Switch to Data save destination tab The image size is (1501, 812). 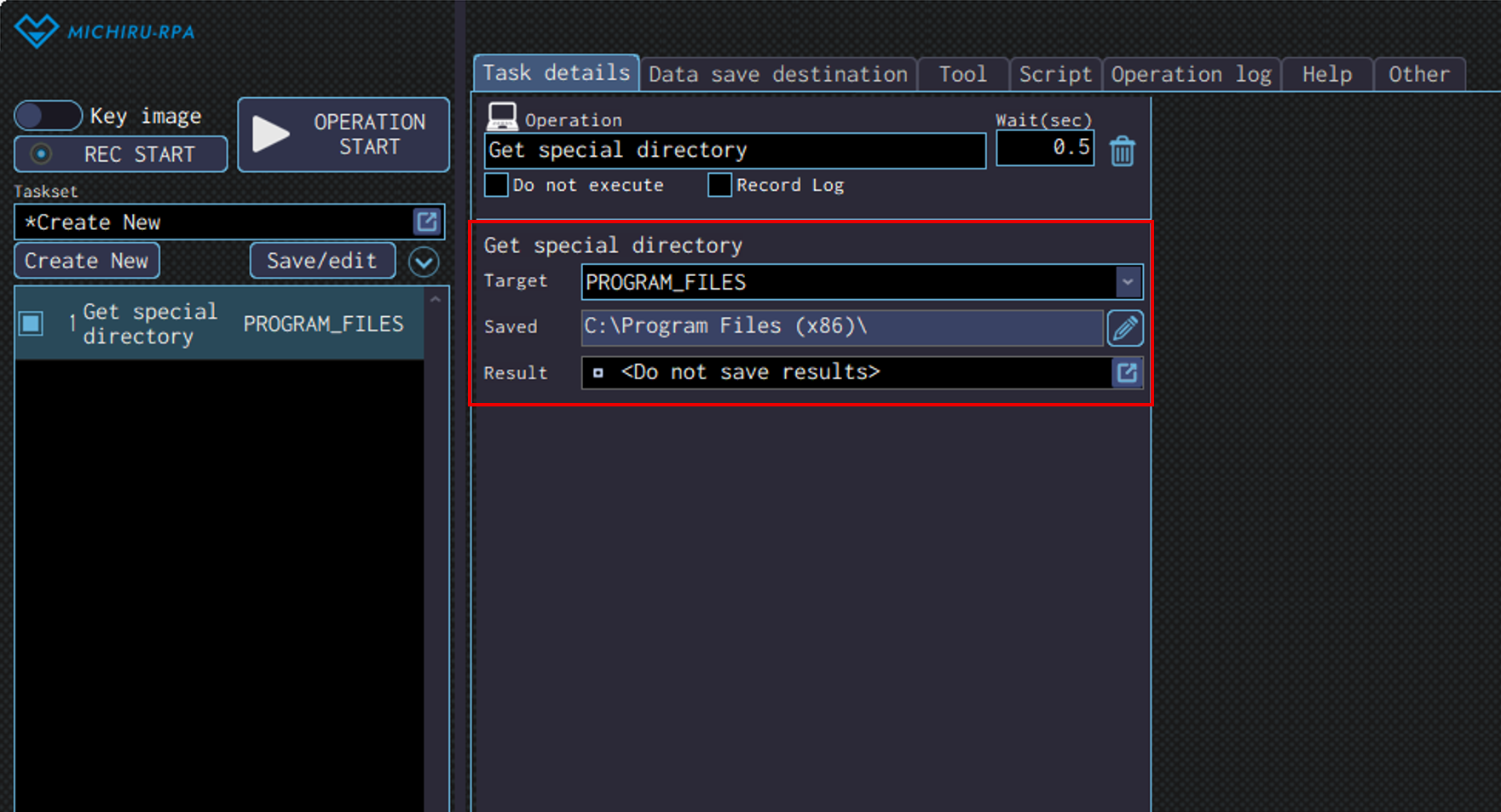(x=777, y=75)
